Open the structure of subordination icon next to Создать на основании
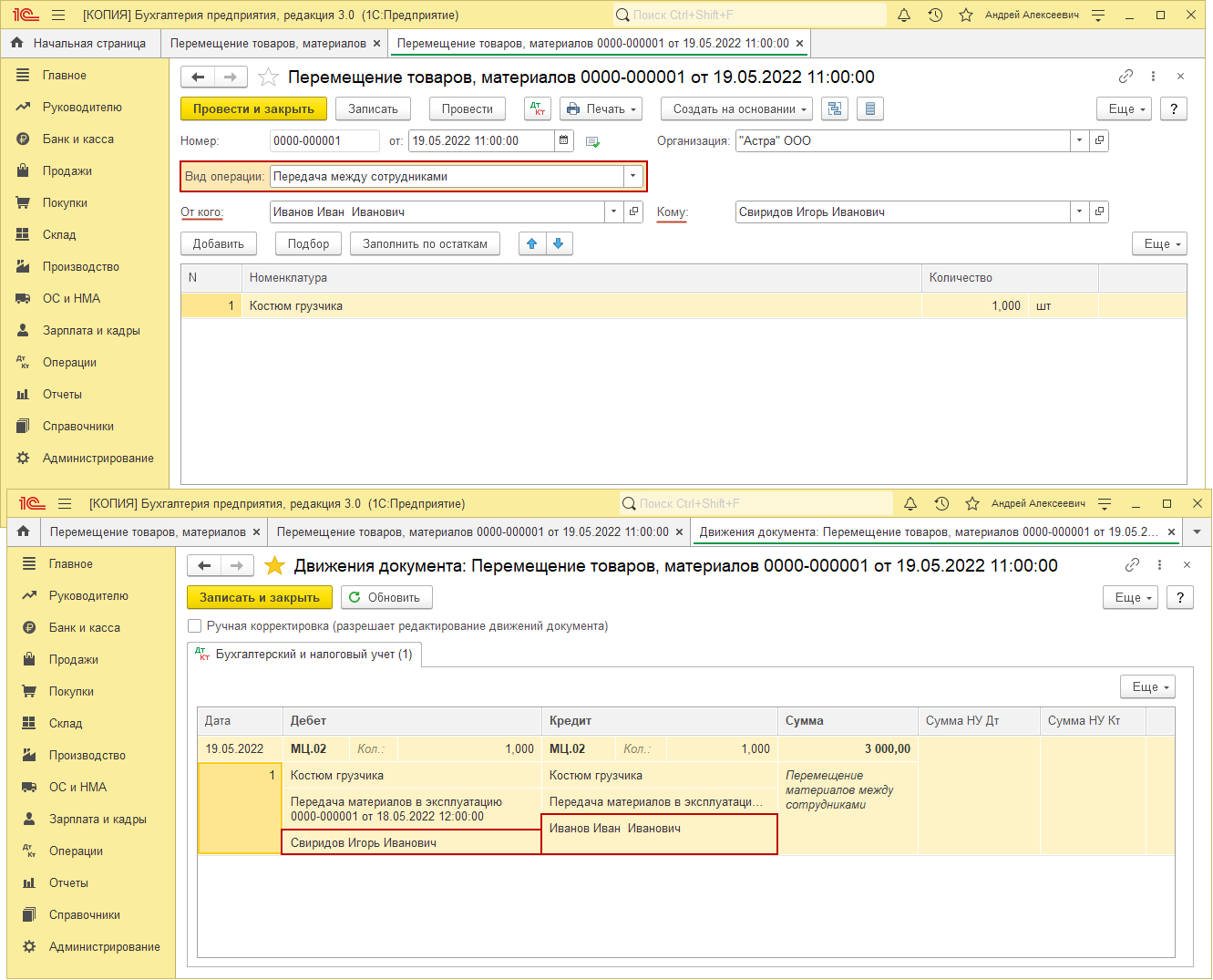The image size is (1213, 980). tap(834, 108)
